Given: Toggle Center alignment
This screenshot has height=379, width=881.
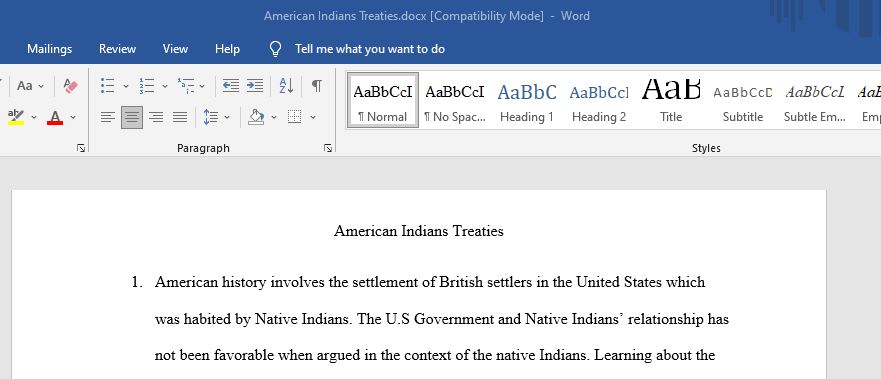Looking at the screenshot, I should (x=132, y=117).
